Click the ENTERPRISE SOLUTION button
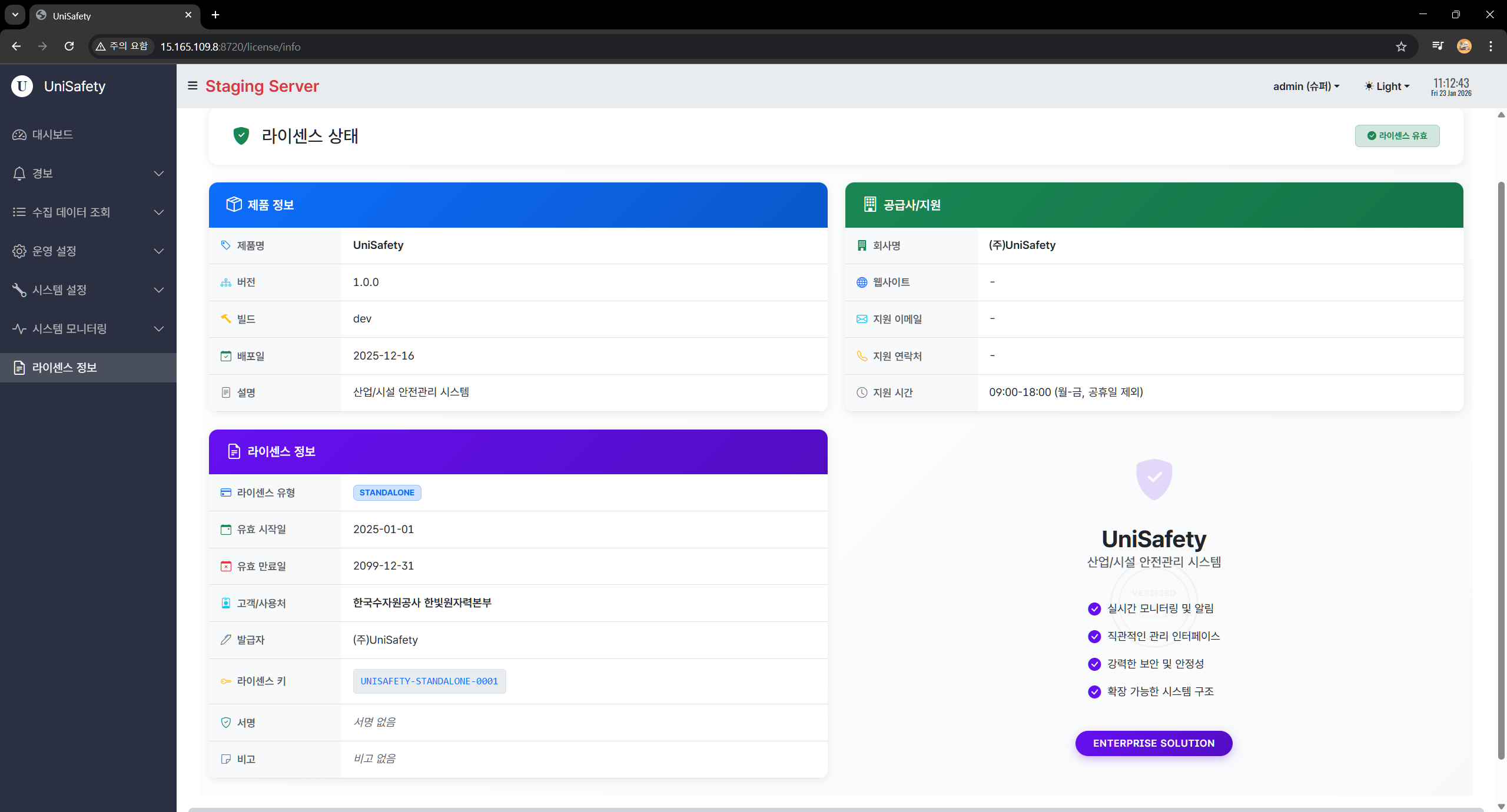Screen dimensions: 1507x812 (x=1154, y=743)
